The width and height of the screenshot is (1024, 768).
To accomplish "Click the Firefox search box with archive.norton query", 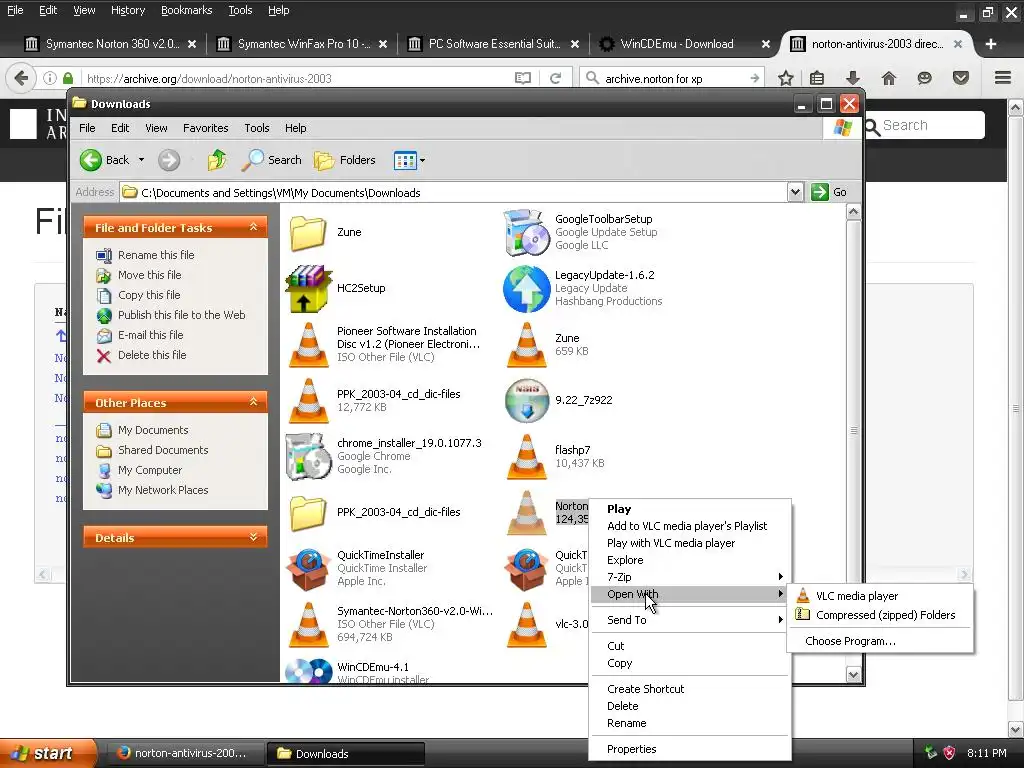I will click(672, 78).
